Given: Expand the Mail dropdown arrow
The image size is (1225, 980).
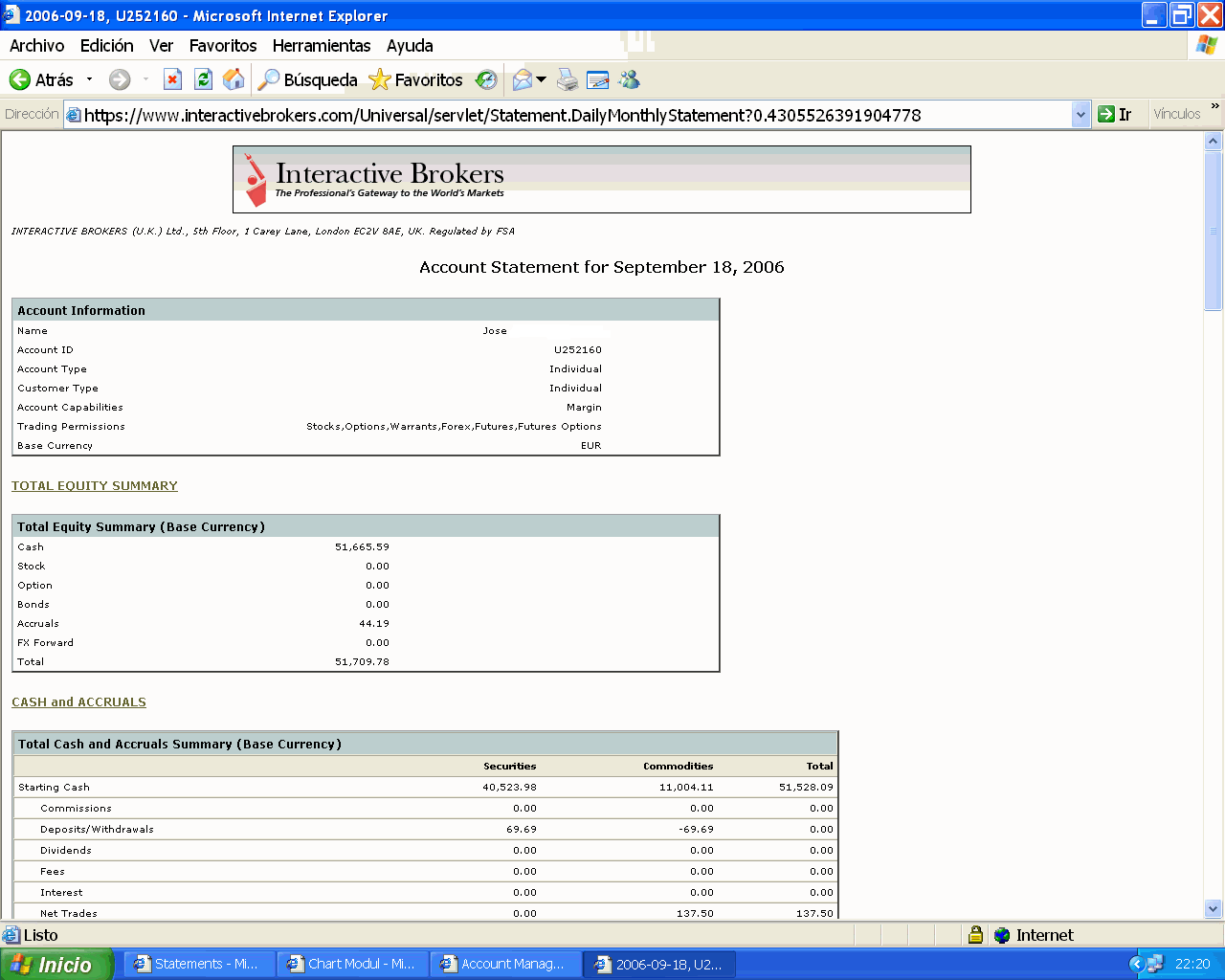Looking at the screenshot, I should pyautogui.click(x=542, y=79).
